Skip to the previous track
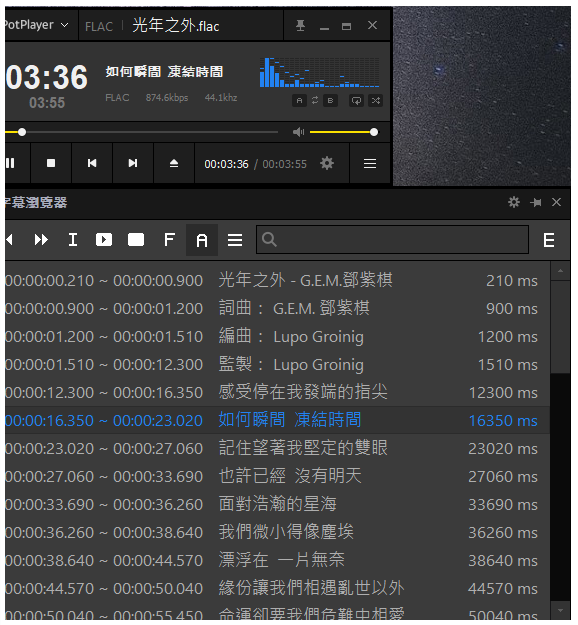Image resolution: width=578 pixels, height=625 pixels. pyautogui.click(x=92, y=163)
